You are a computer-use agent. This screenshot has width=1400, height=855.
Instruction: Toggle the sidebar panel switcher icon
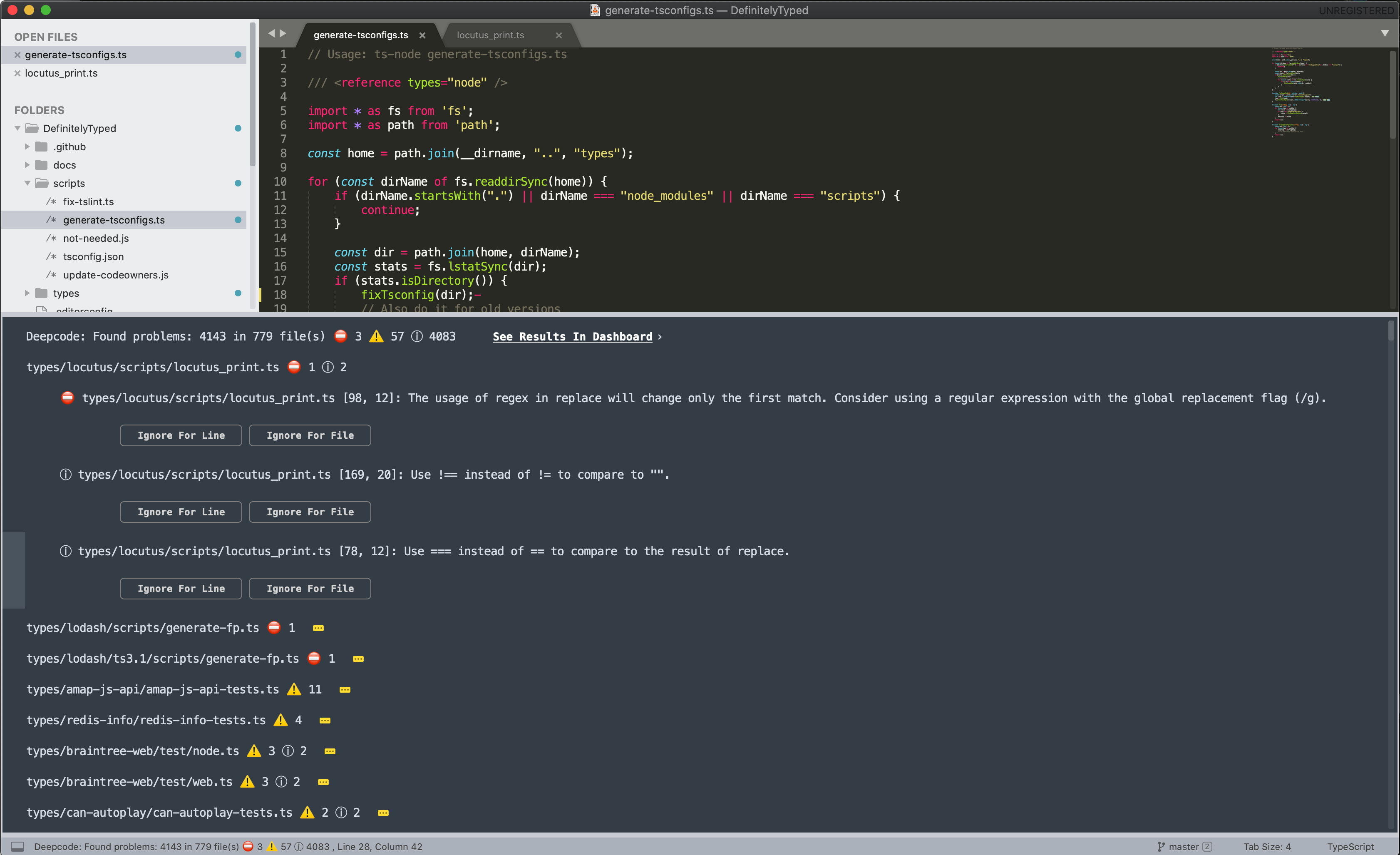17,847
